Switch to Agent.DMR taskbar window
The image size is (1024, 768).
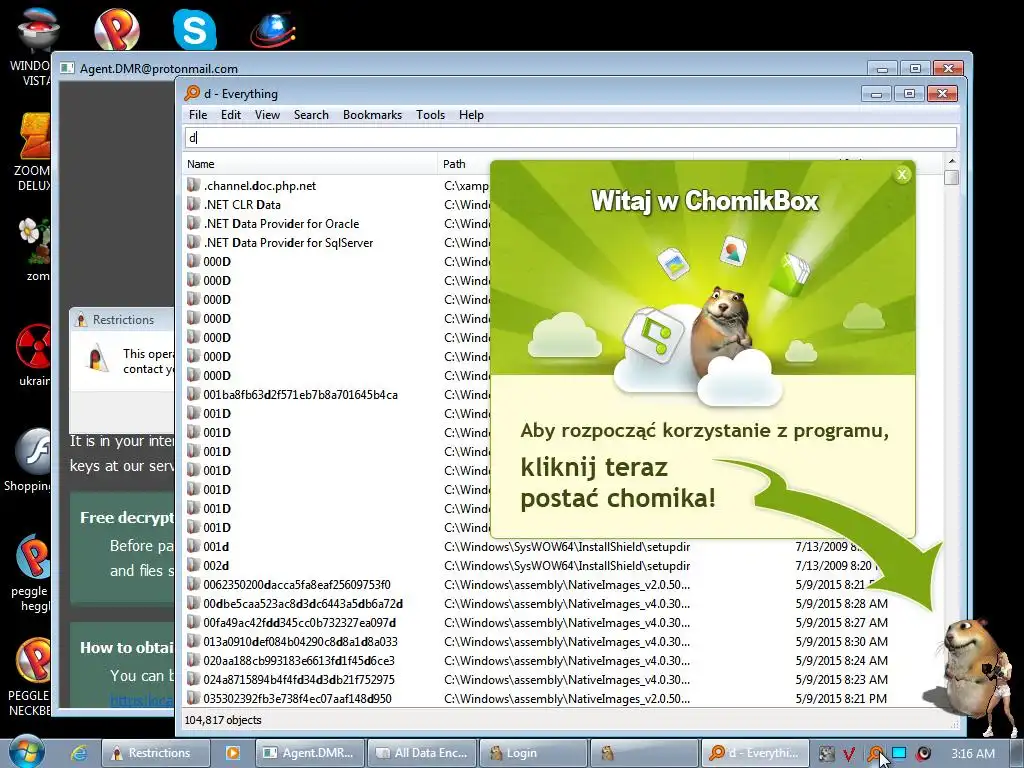point(310,753)
